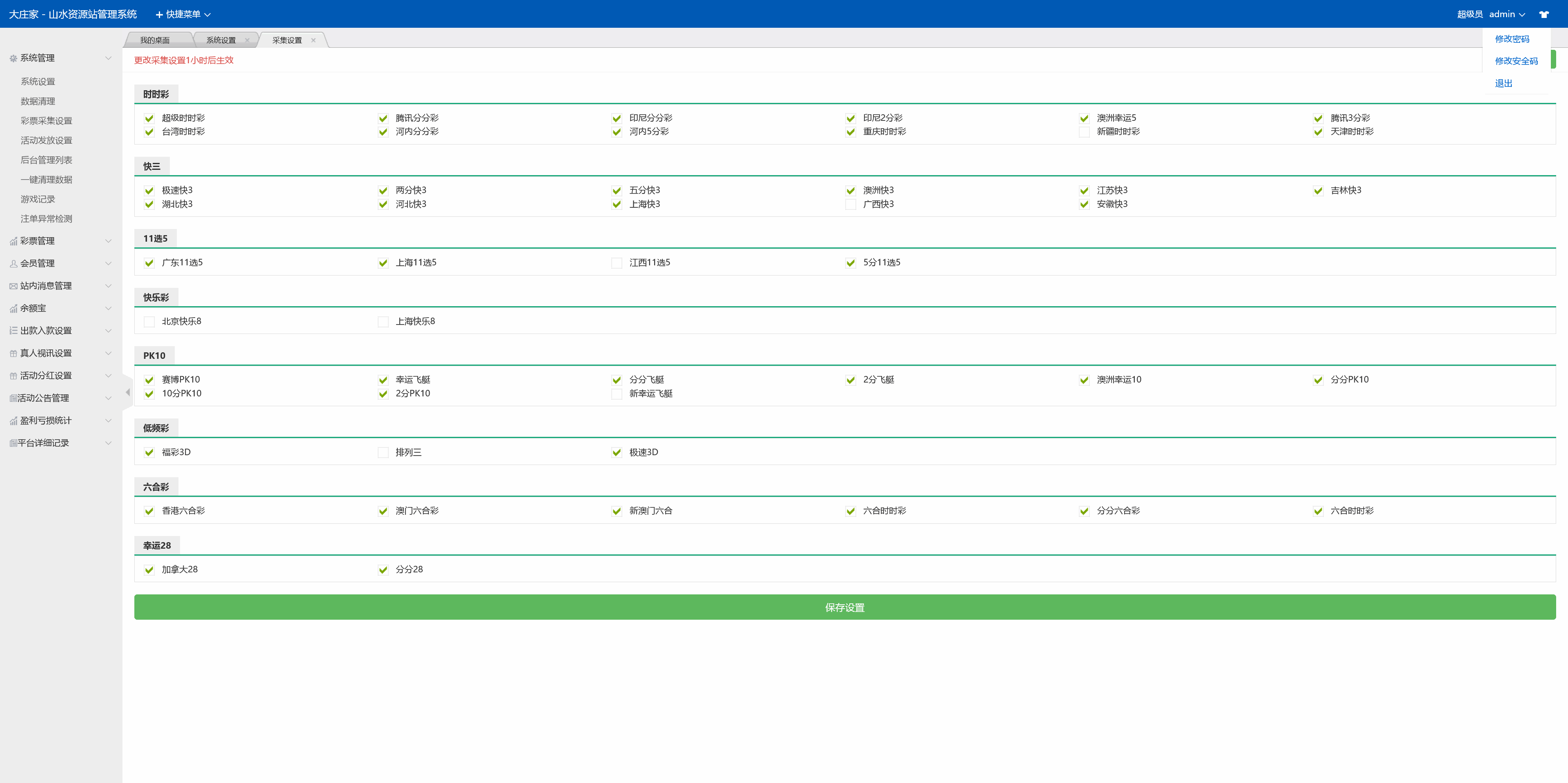Close the 采集设置 tab with its X
This screenshot has height=783, width=1568.
[x=314, y=40]
